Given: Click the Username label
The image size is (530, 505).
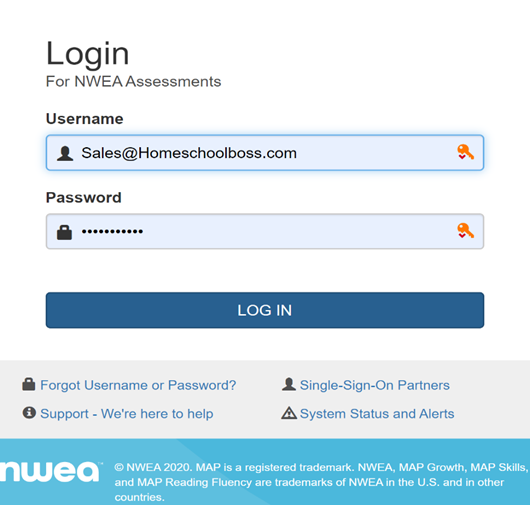Looking at the screenshot, I should click(85, 119).
